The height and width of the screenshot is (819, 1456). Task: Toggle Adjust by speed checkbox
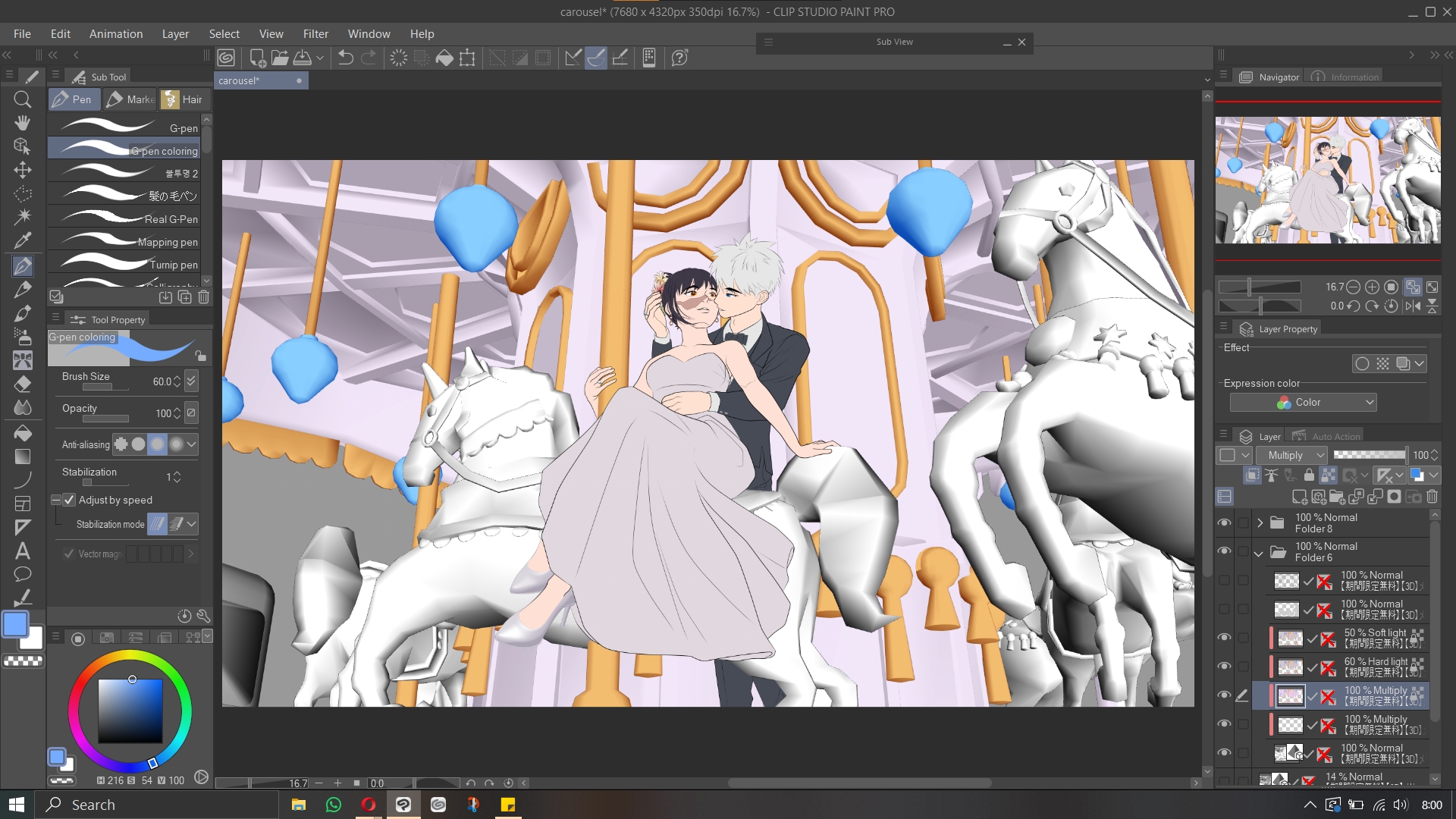point(69,500)
